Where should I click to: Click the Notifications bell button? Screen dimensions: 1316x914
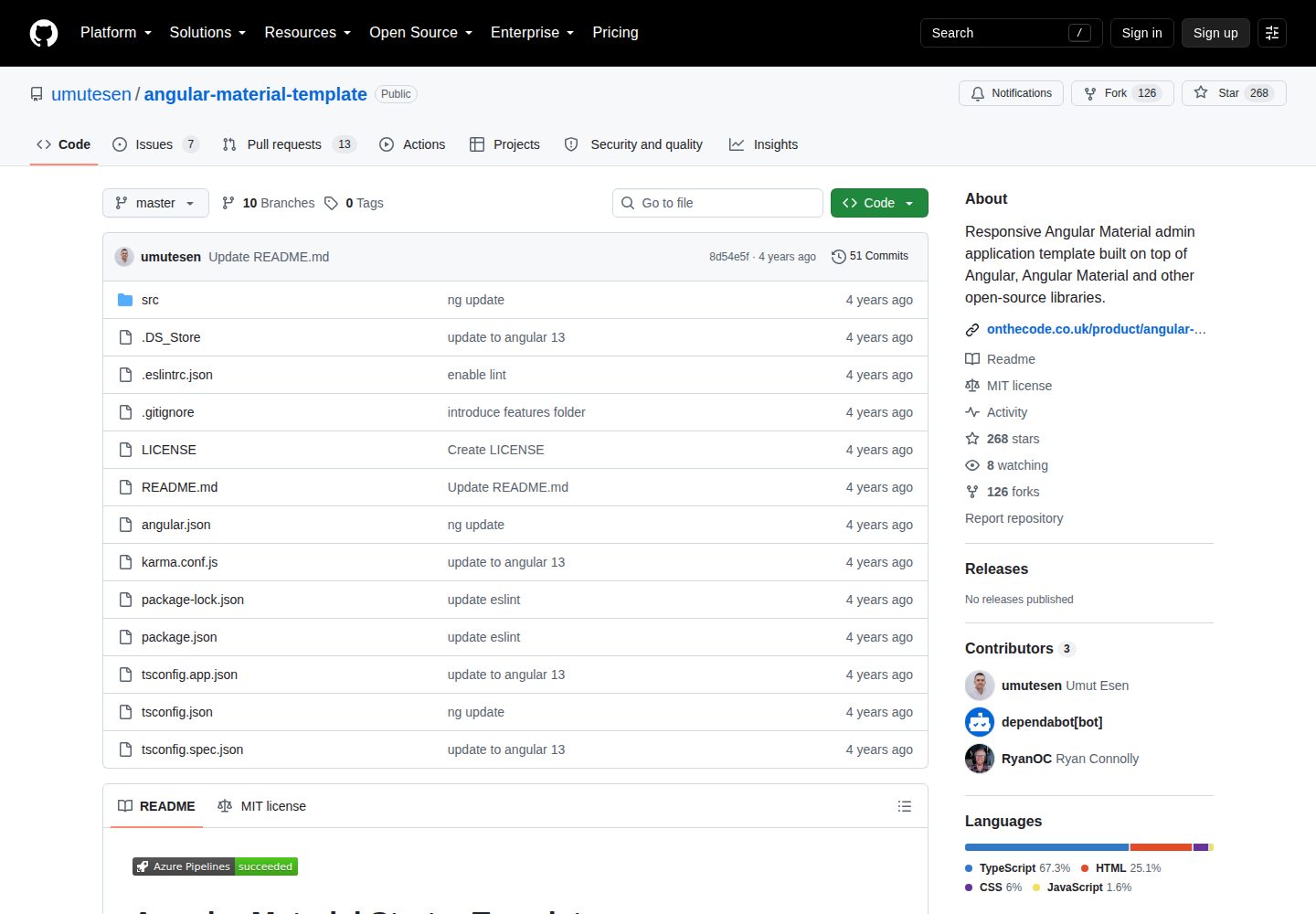click(x=1011, y=93)
